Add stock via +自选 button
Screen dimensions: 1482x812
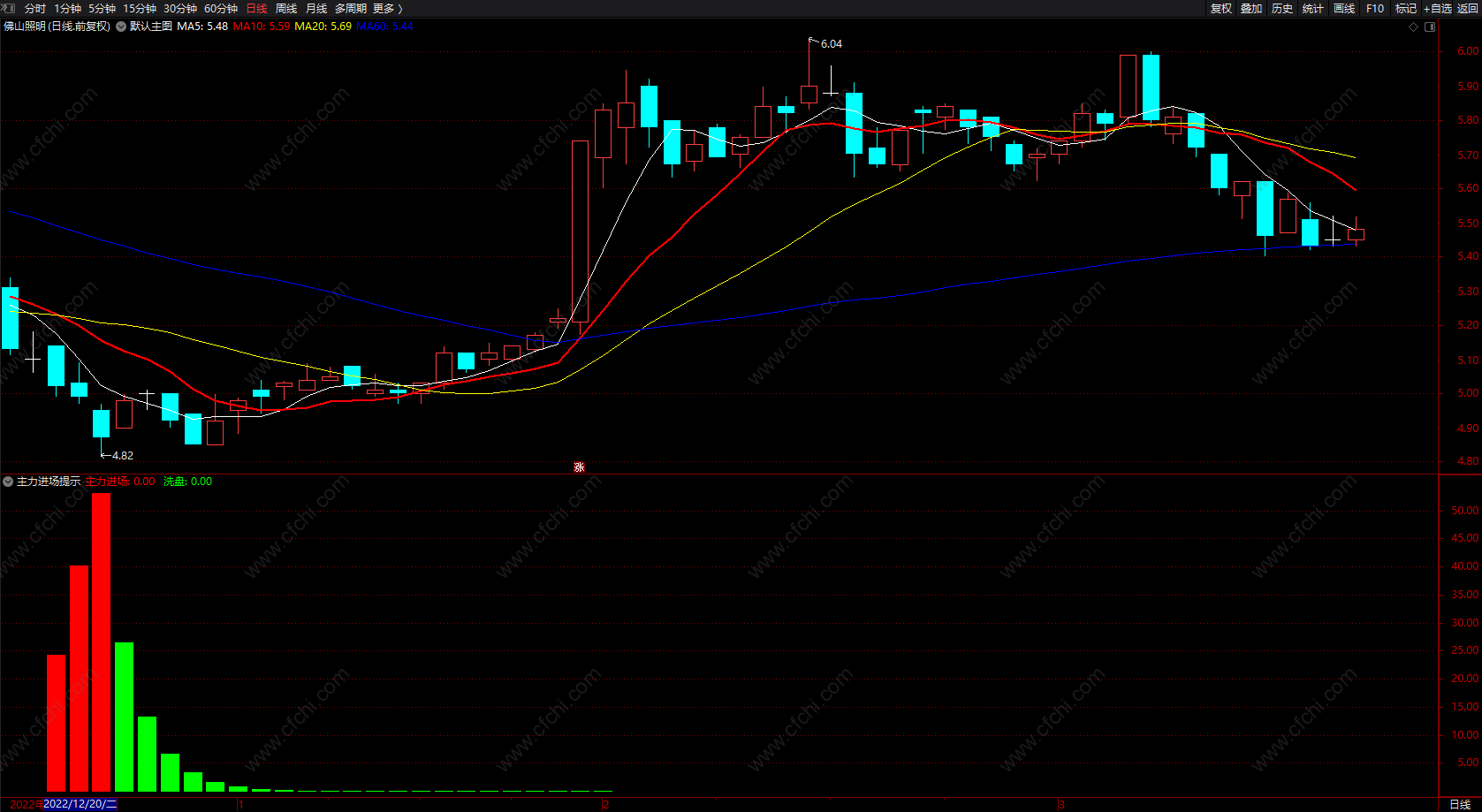(1438, 9)
